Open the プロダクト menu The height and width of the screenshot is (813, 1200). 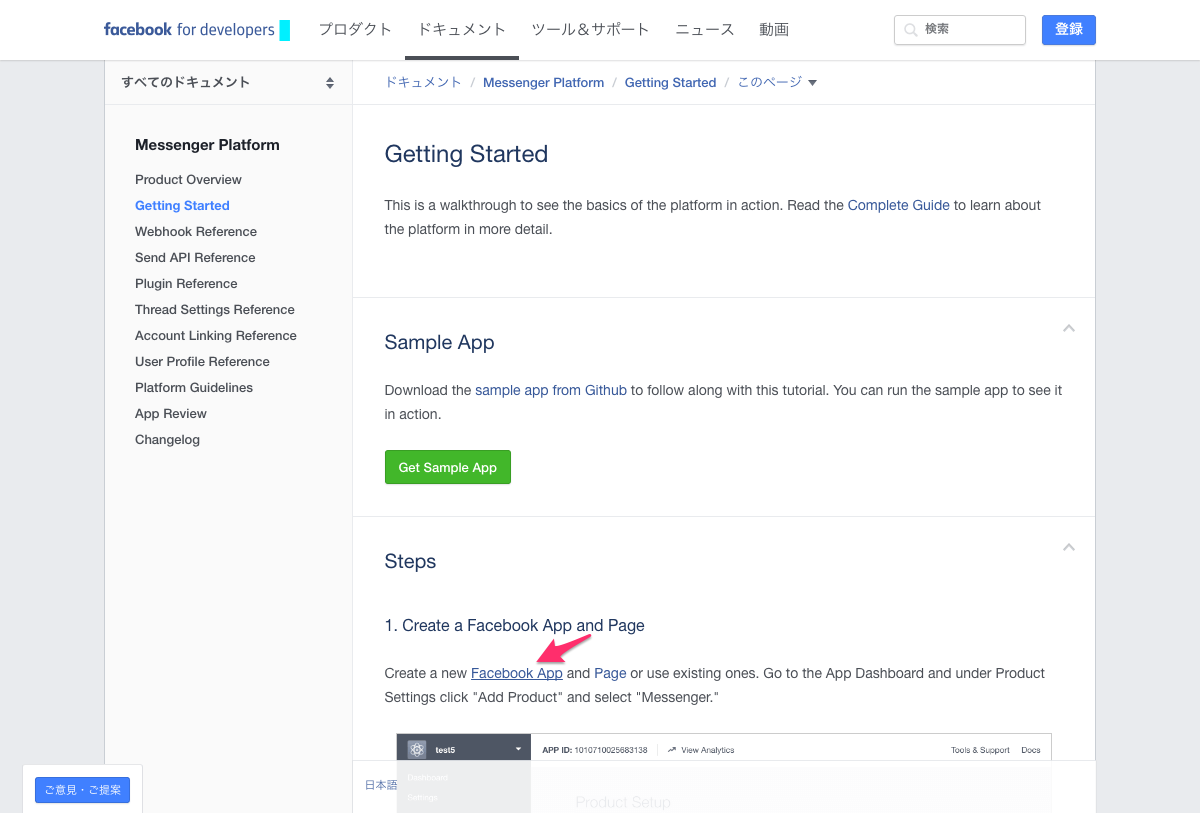pyautogui.click(x=355, y=30)
